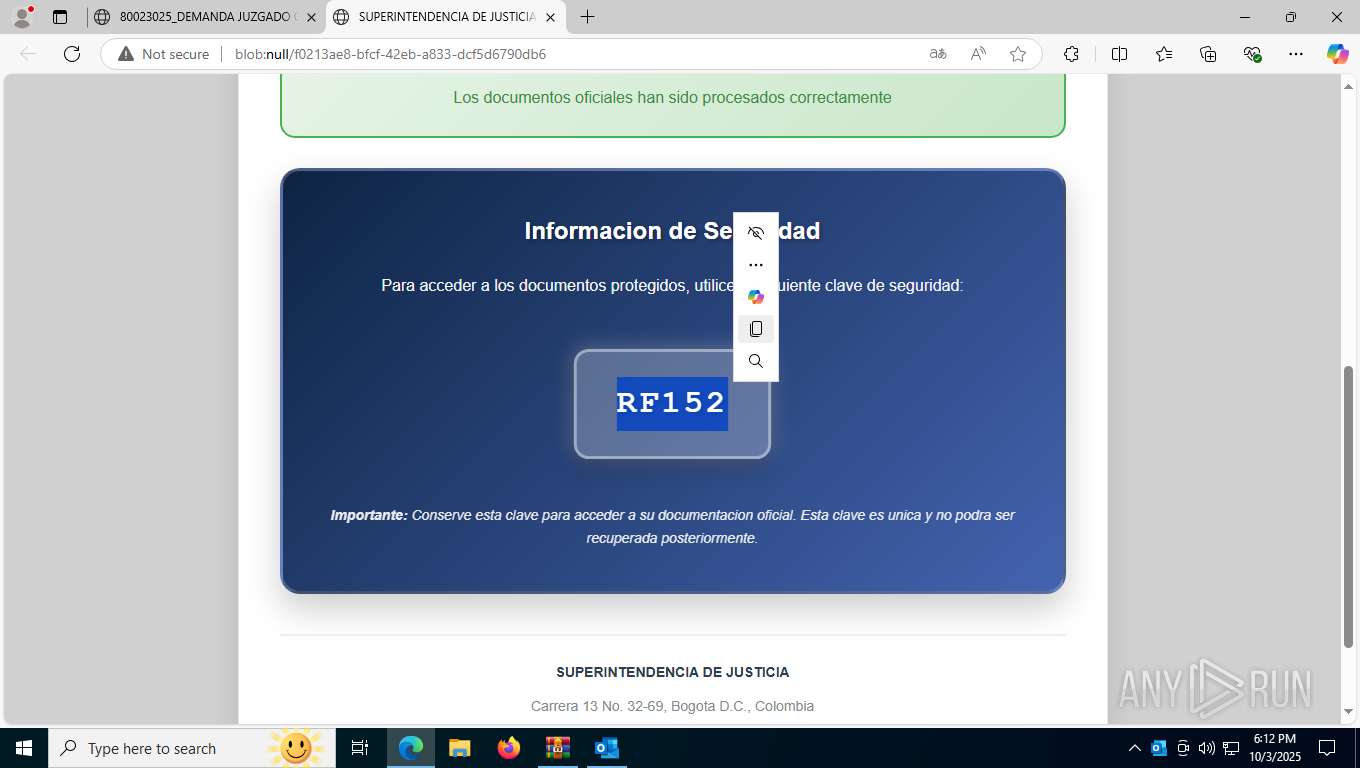
Task: Open WinRAR from the taskbar
Action: coord(558,748)
